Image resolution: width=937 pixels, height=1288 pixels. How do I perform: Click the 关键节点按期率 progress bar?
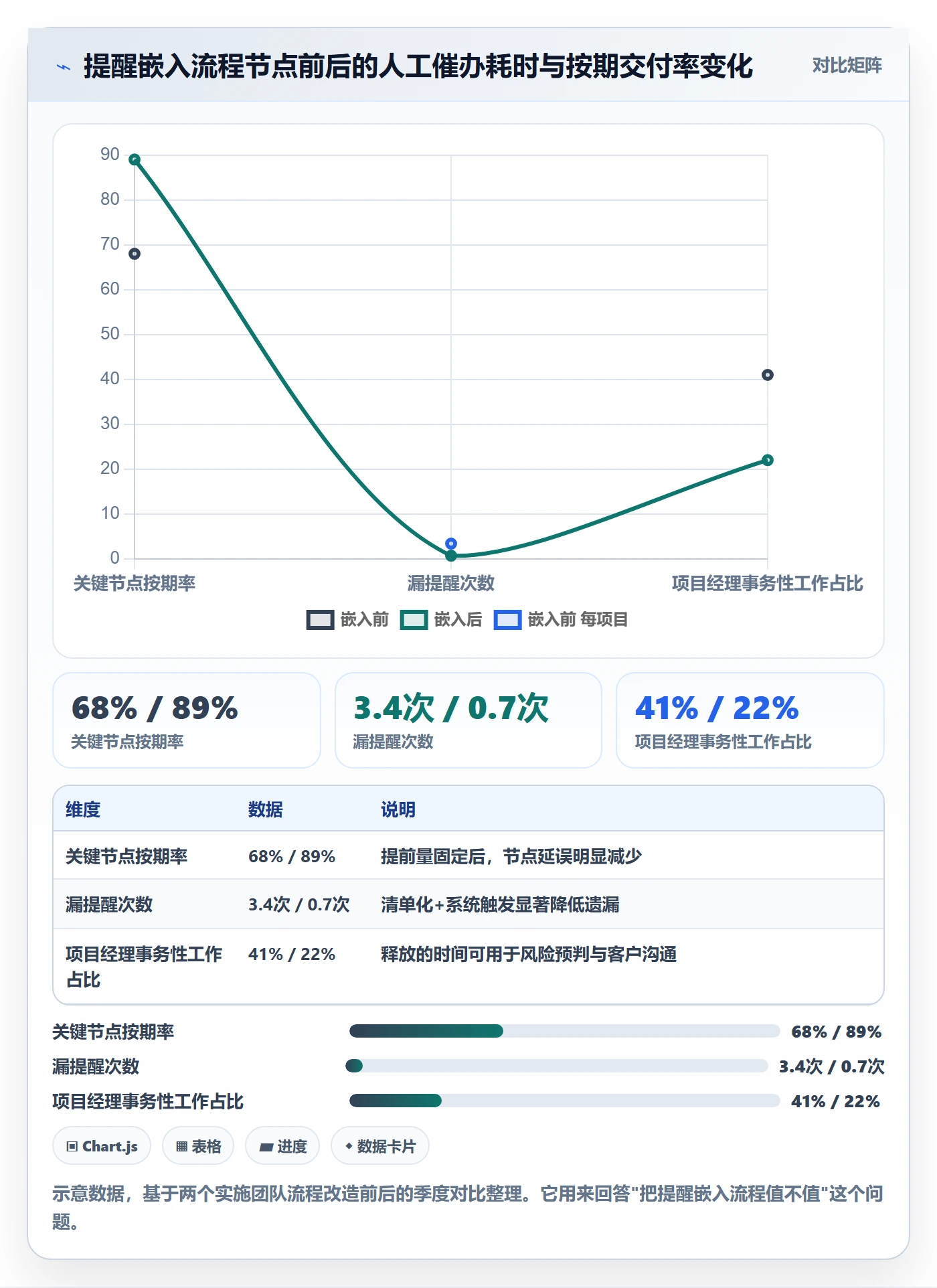coord(564,1031)
